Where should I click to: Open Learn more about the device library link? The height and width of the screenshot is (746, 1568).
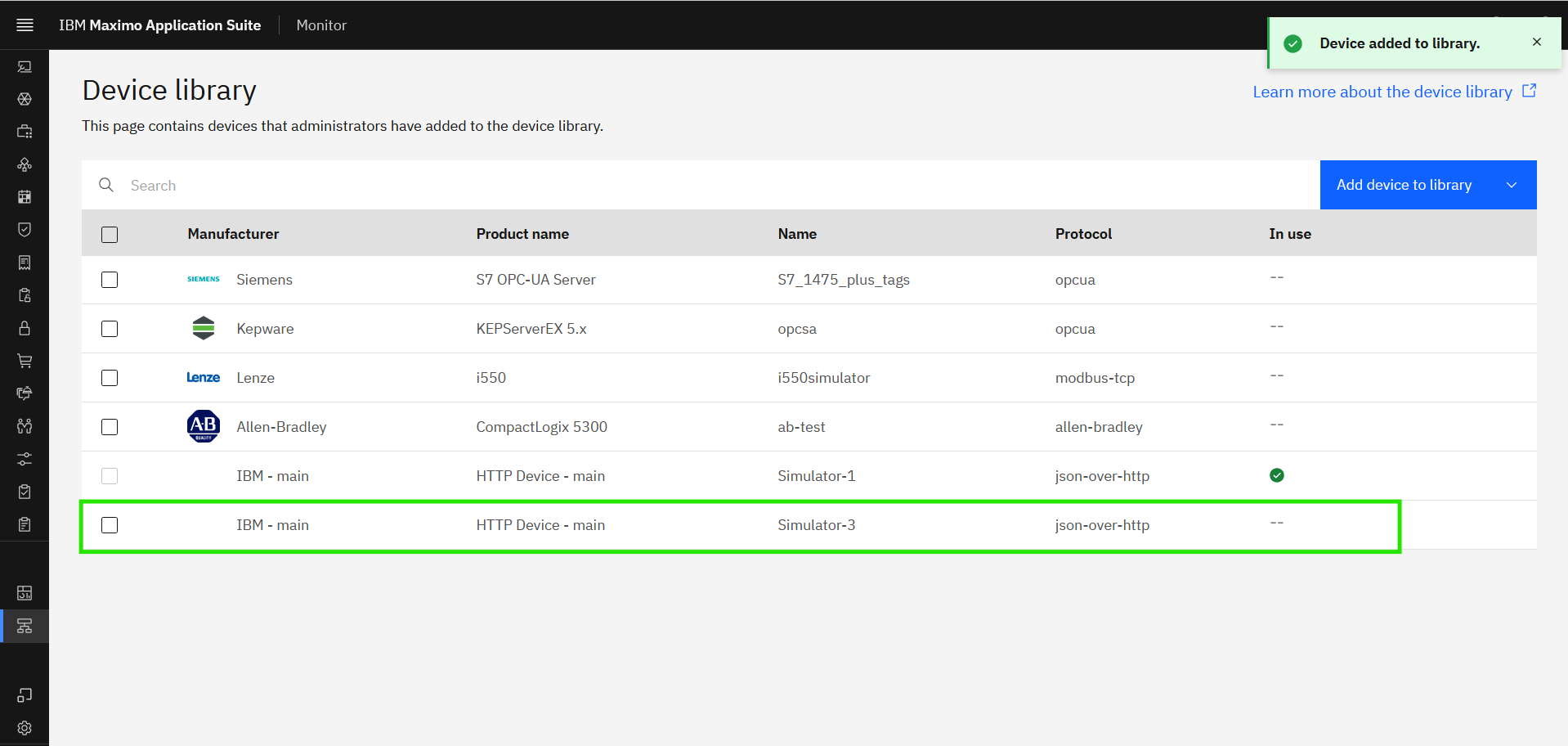click(1382, 92)
